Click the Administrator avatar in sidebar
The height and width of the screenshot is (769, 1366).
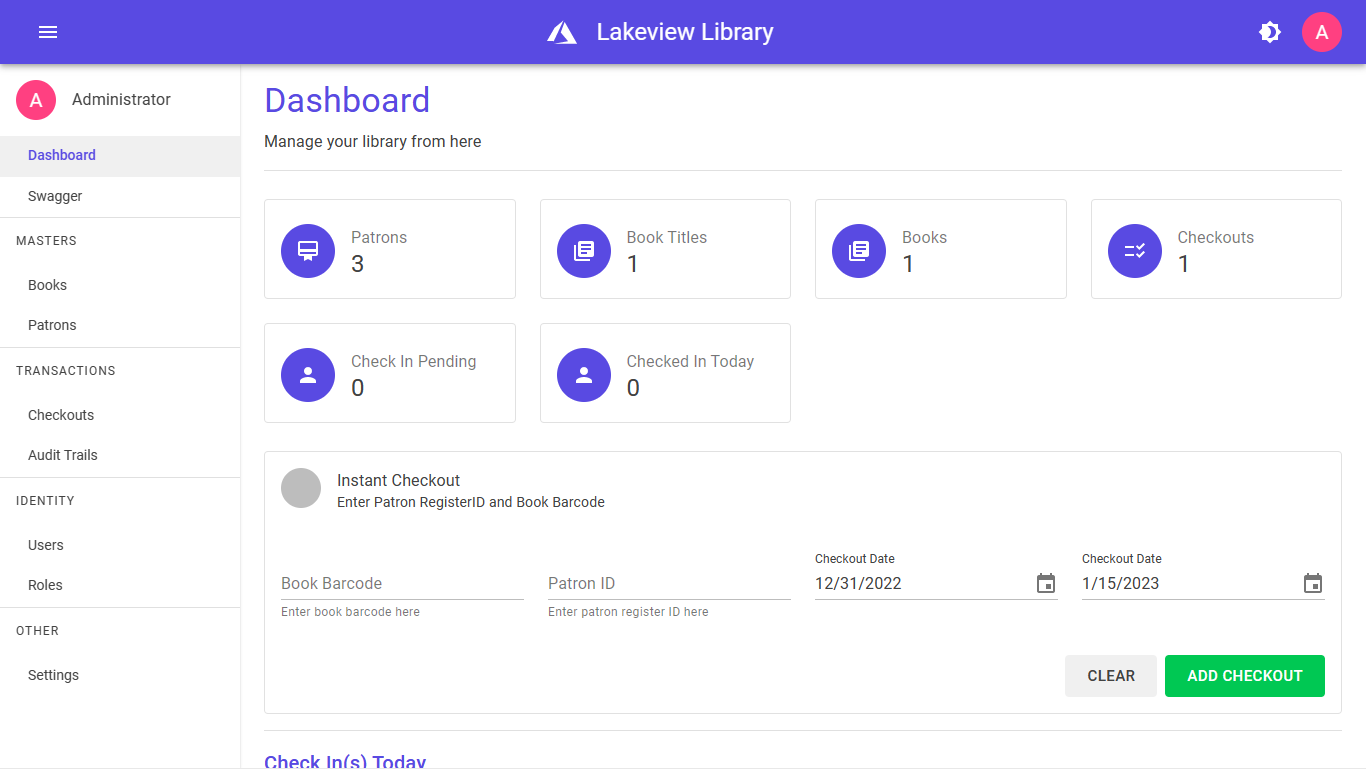(36, 99)
